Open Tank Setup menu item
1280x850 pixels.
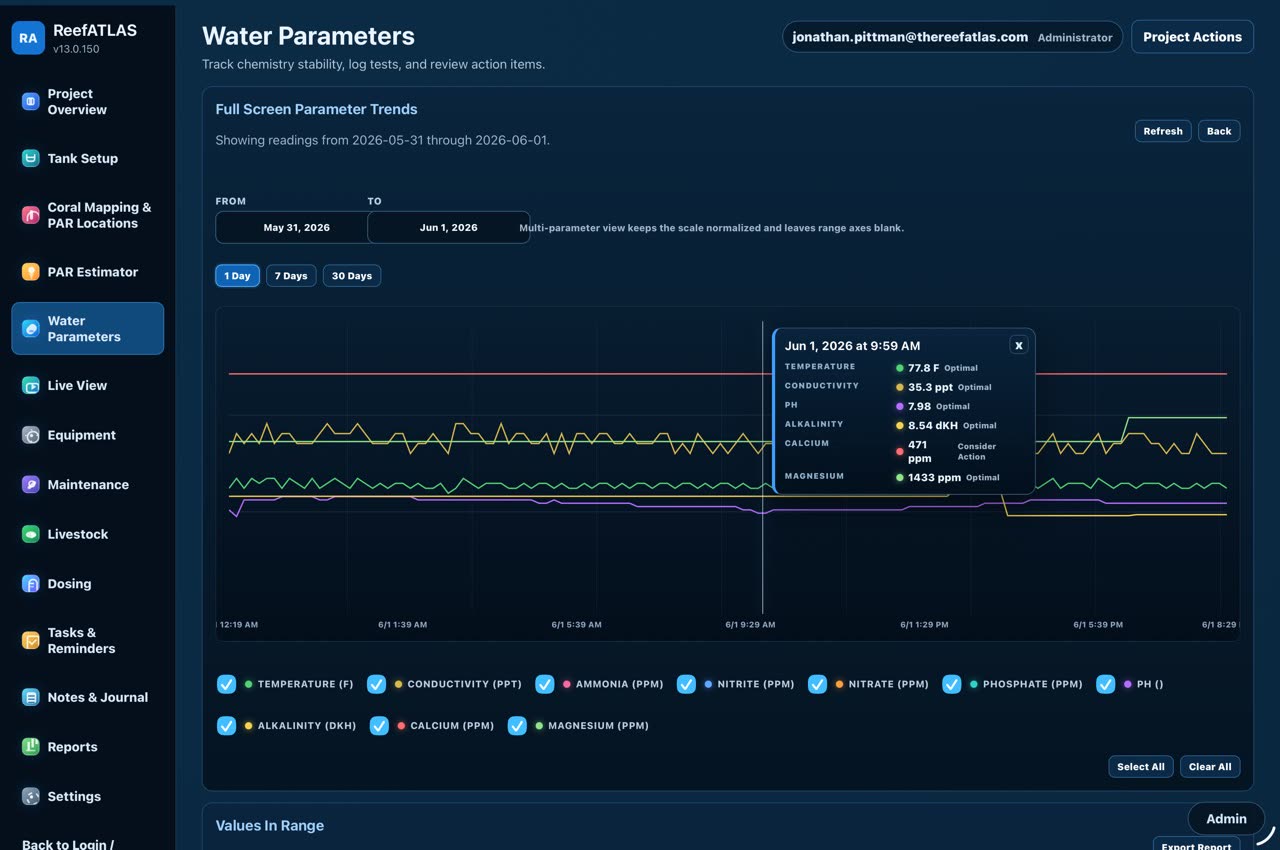[88, 158]
